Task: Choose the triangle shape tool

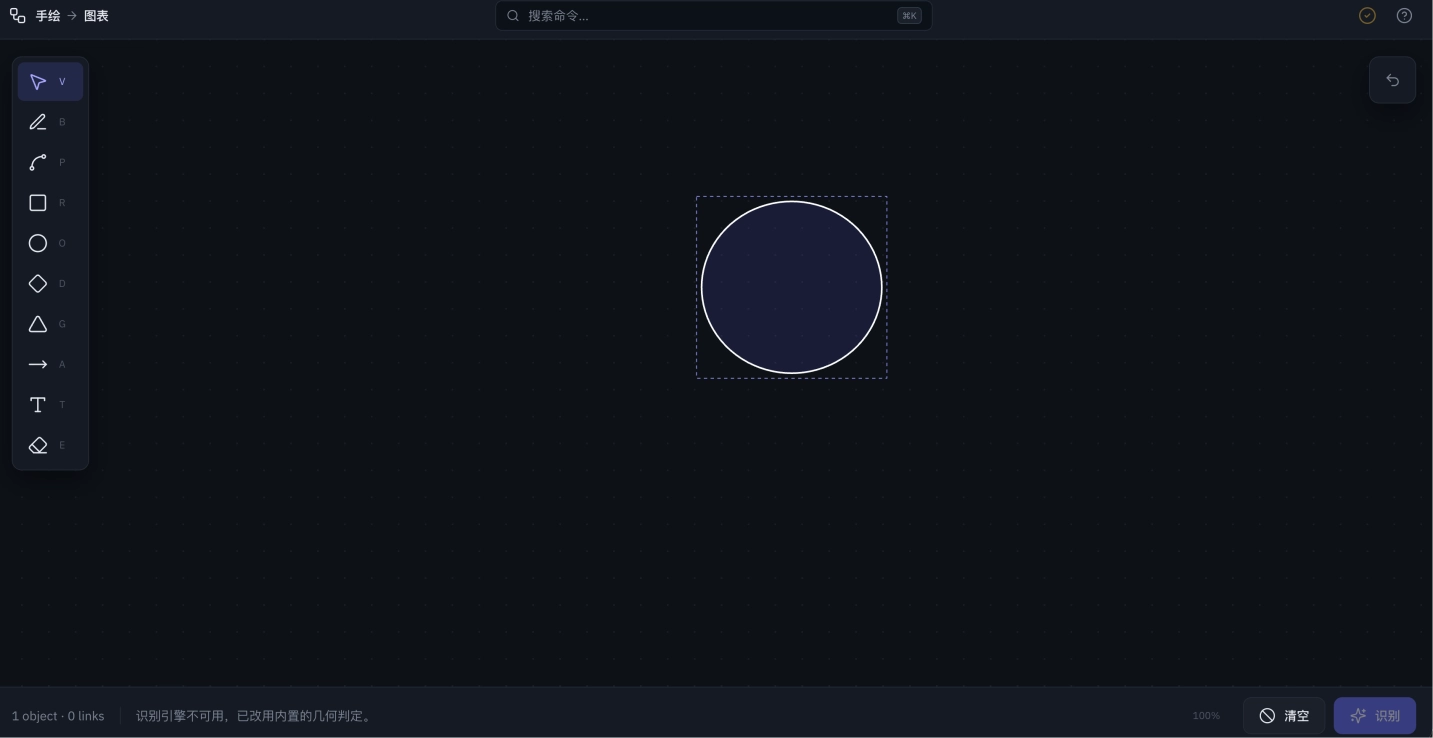Action: tap(50, 324)
